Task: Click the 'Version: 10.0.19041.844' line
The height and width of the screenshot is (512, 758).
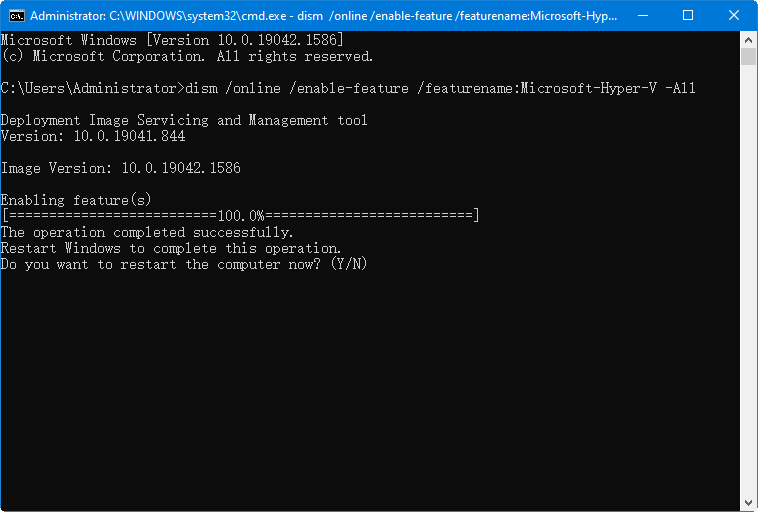Action: [92, 136]
